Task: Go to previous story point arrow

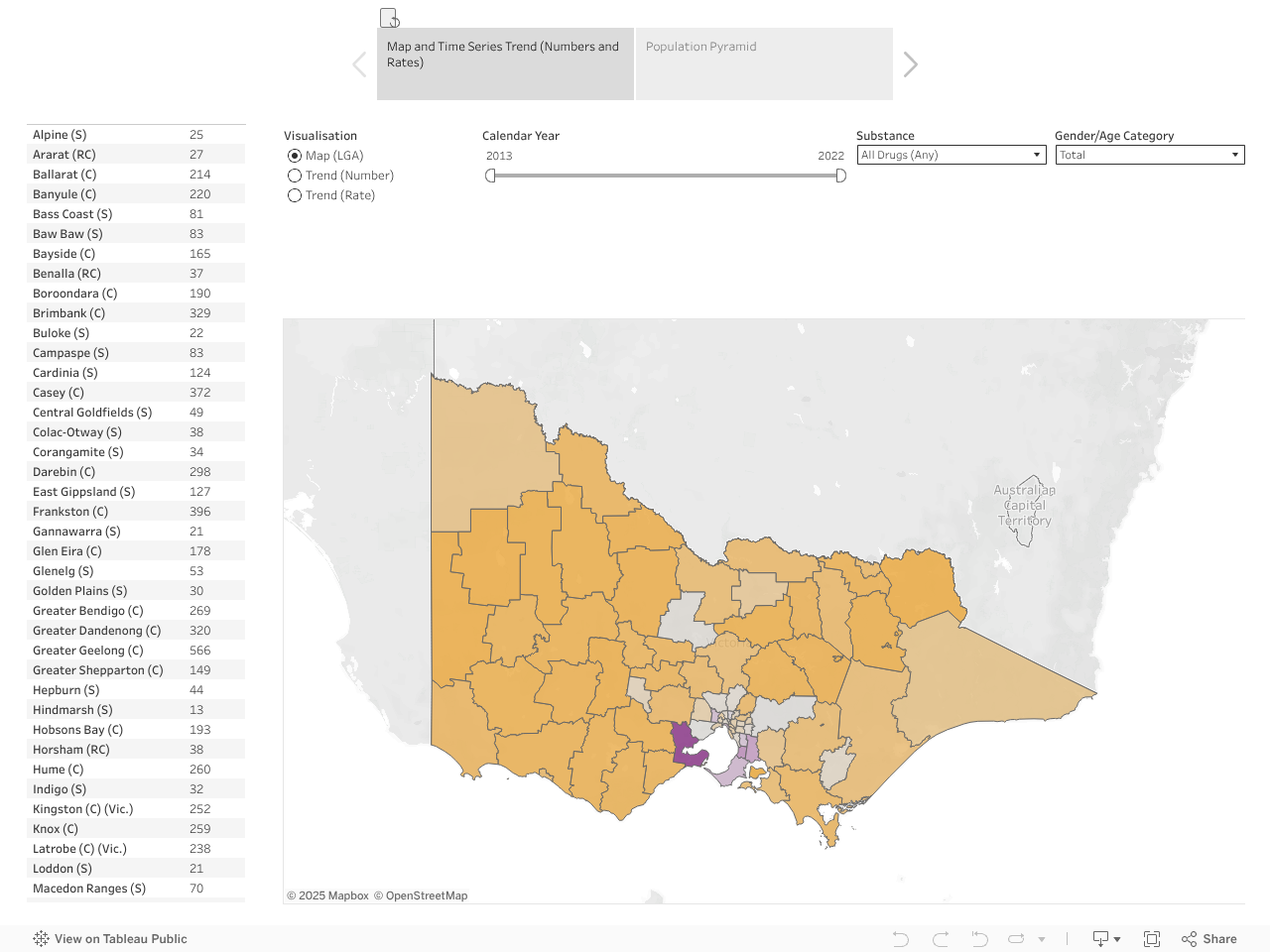Action: tap(359, 64)
